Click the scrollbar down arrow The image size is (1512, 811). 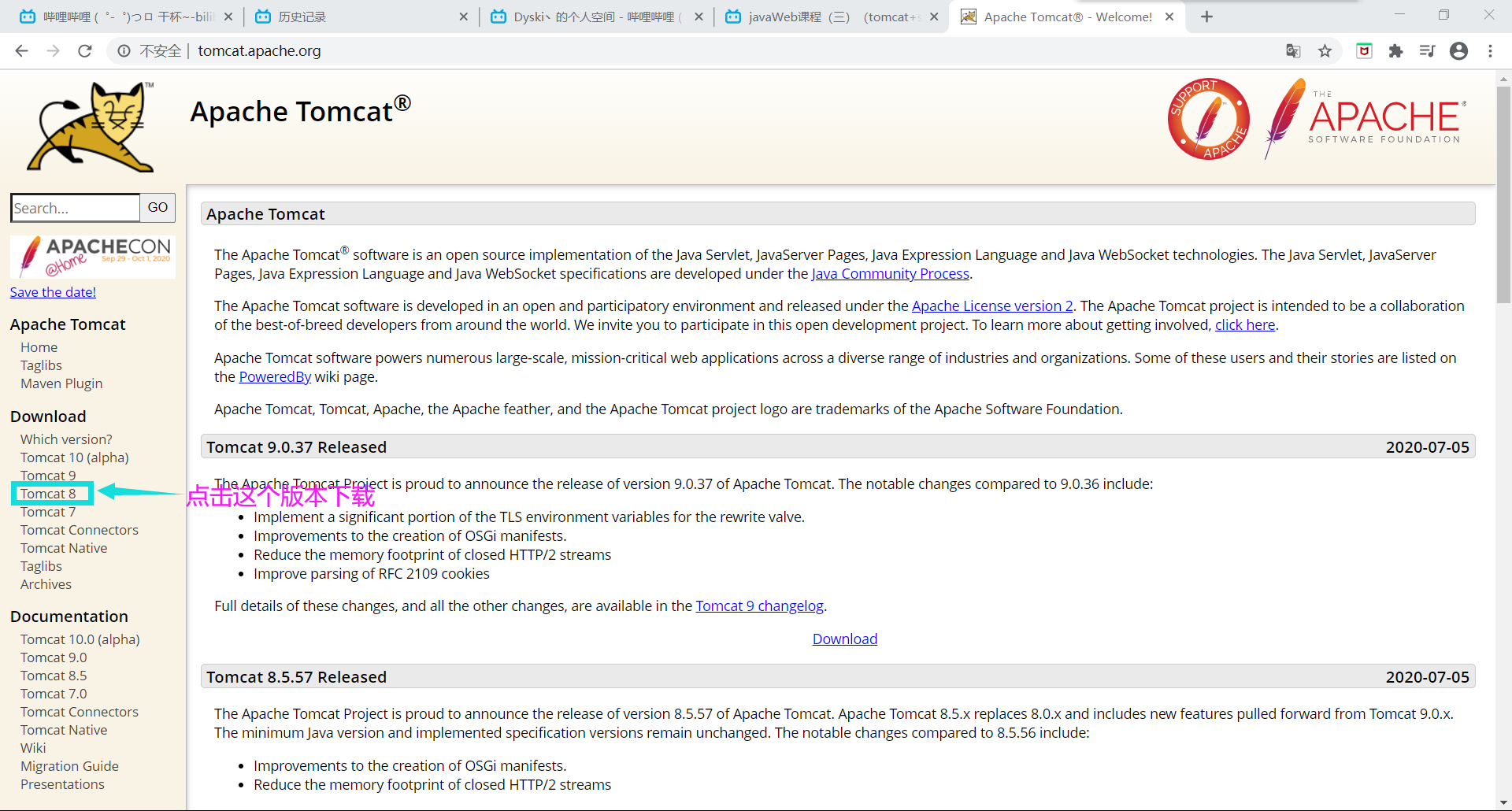click(x=1503, y=802)
